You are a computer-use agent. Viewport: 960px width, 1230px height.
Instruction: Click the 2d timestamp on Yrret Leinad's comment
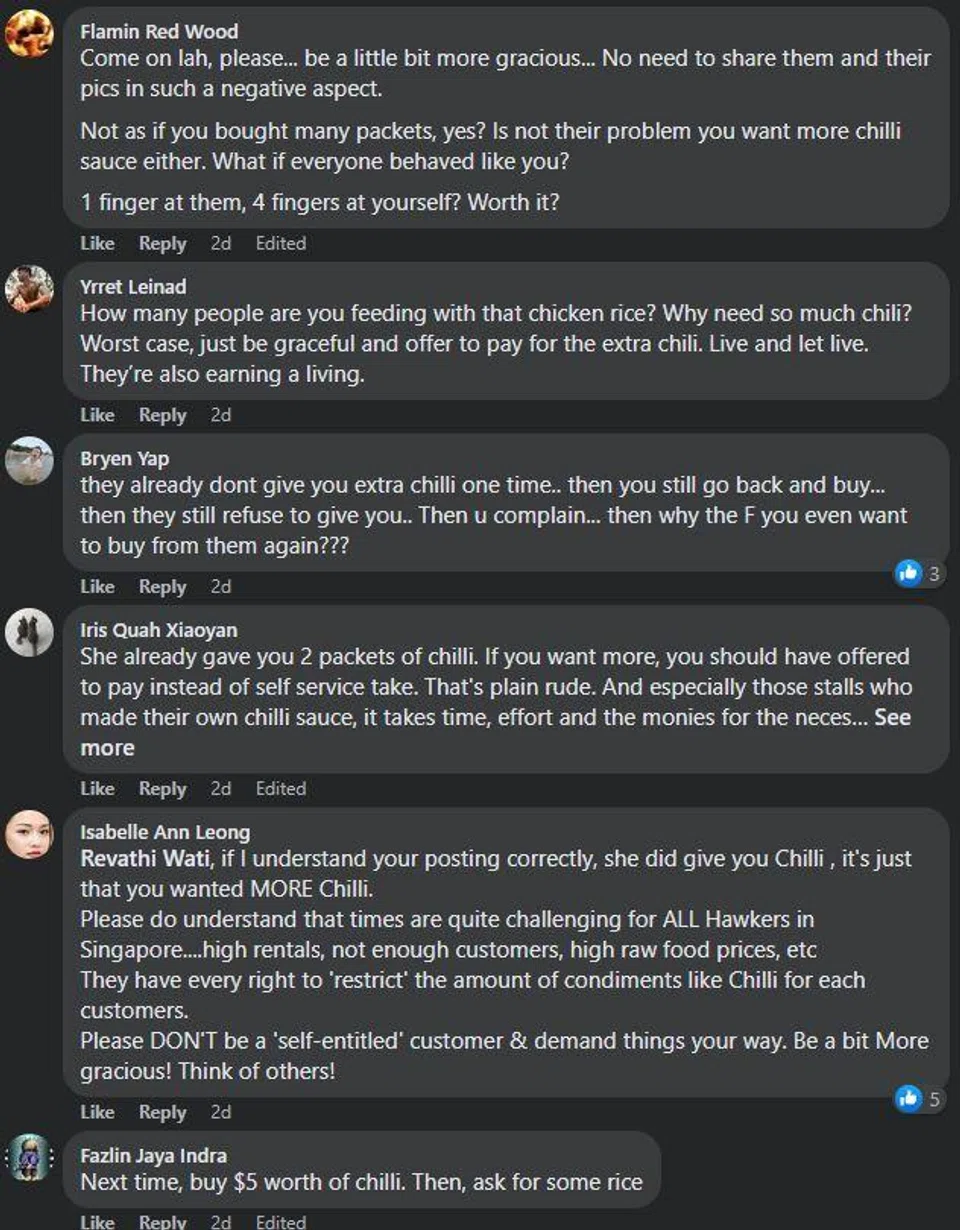click(220, 415)
